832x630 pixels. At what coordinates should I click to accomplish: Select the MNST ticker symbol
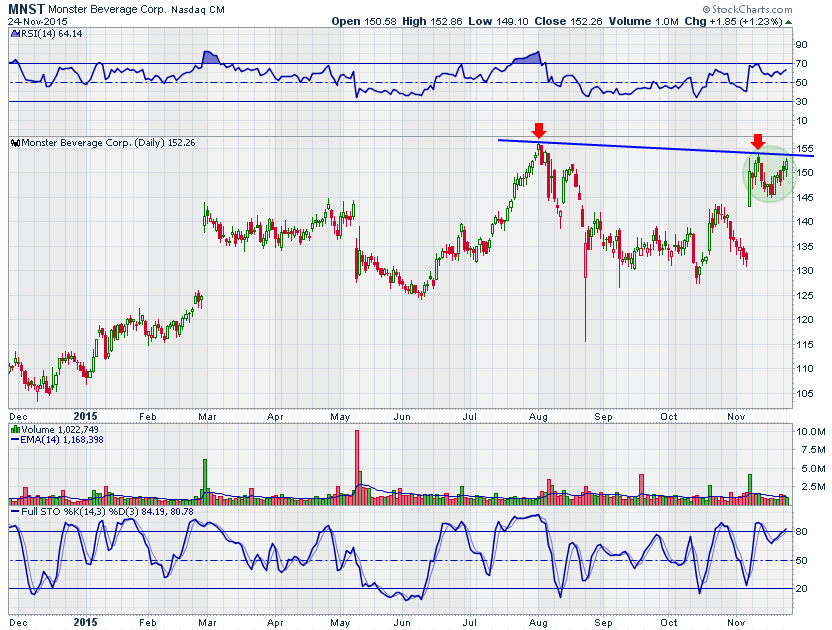27,10
